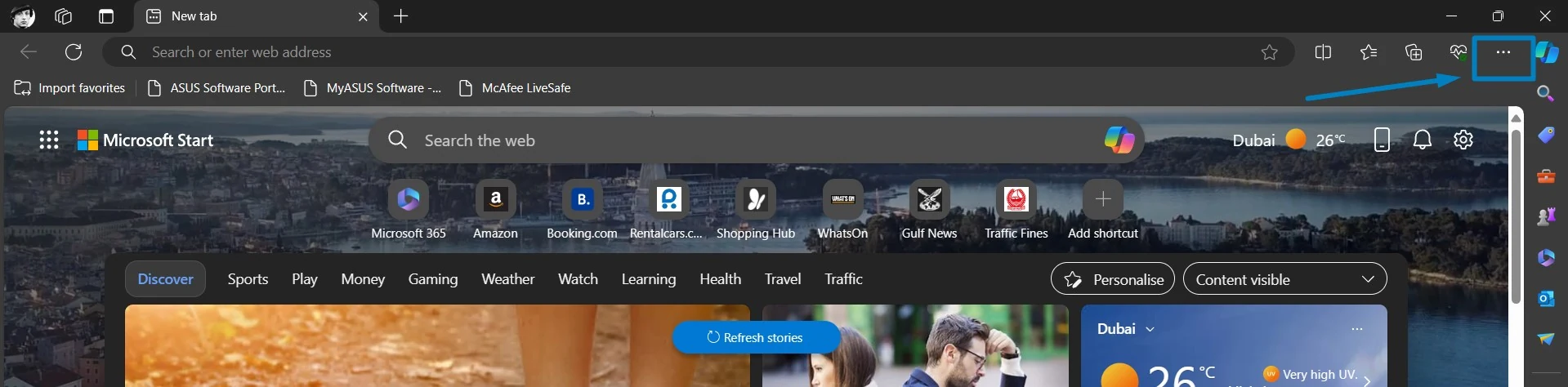Close the New tab tab
Viewport: 1568px width, 387px height.
click(x=363, y=16)
